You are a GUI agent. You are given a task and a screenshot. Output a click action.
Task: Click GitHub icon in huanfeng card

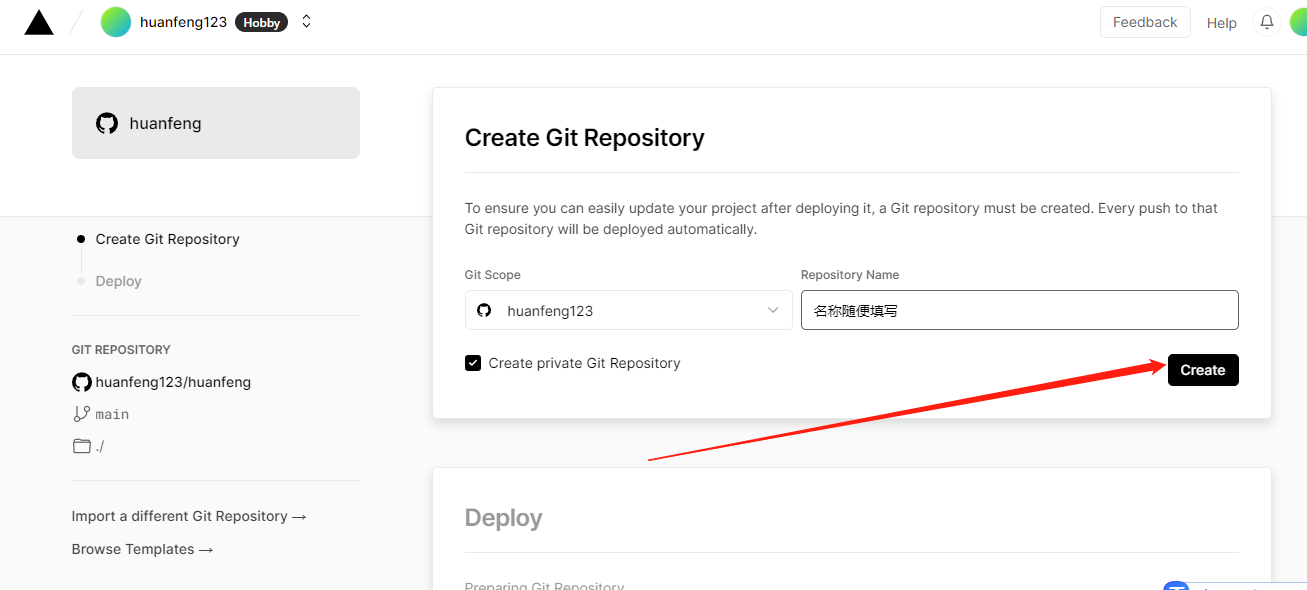pyautogui.click(x=107, y=123)
